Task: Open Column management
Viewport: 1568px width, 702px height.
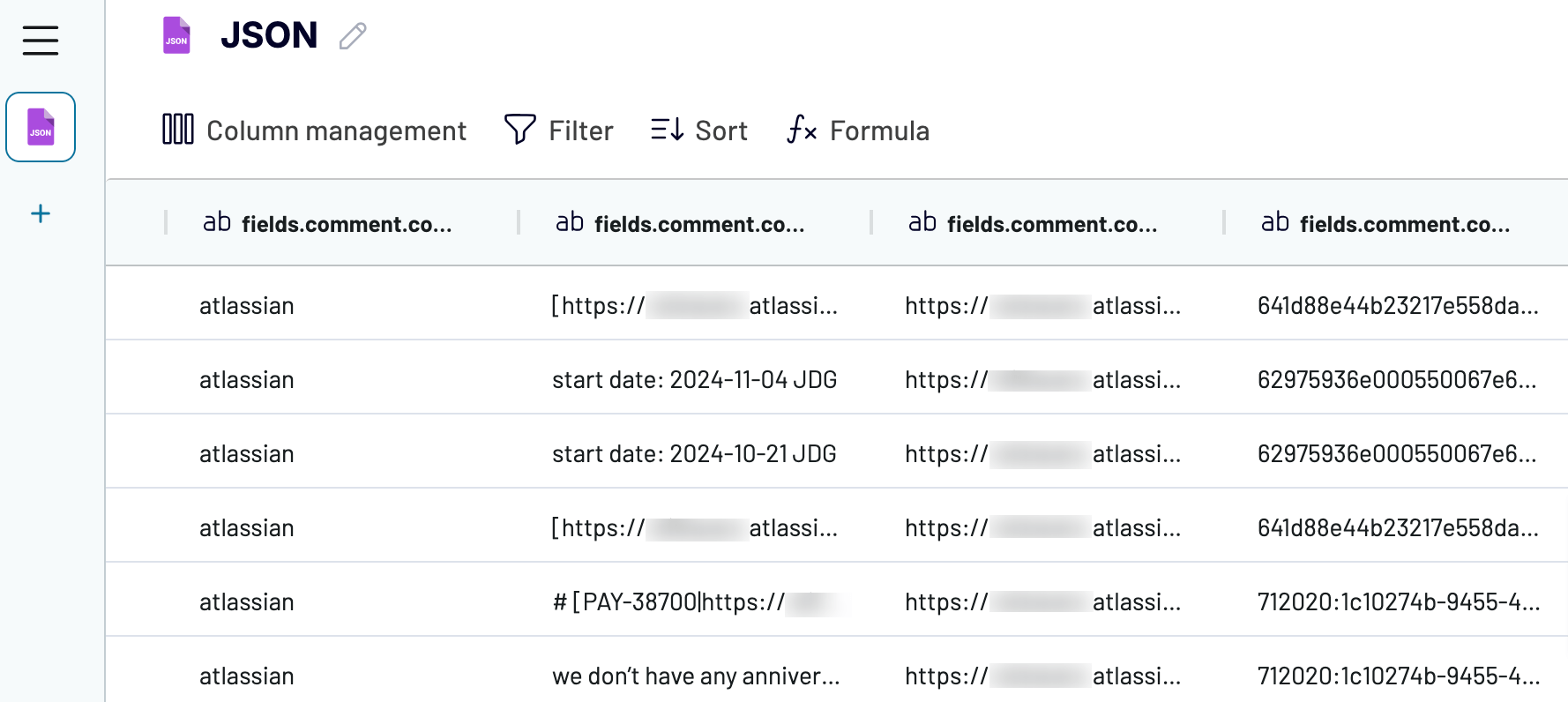Action: pos(336,130)
